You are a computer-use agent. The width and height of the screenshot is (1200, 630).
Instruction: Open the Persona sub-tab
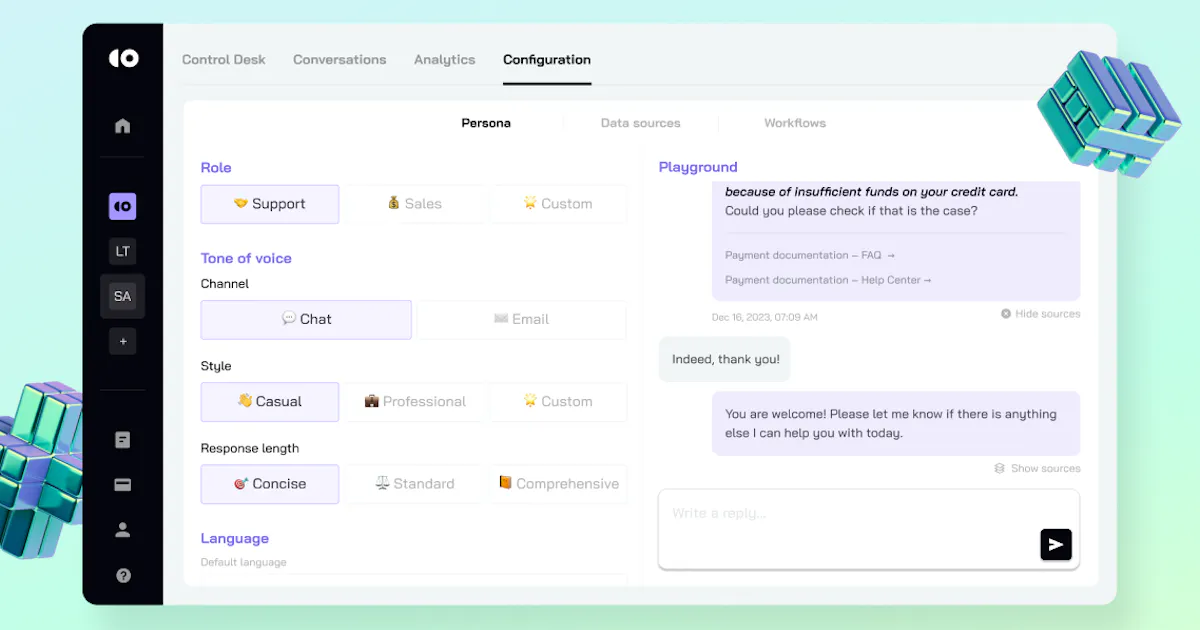(486, 123)
